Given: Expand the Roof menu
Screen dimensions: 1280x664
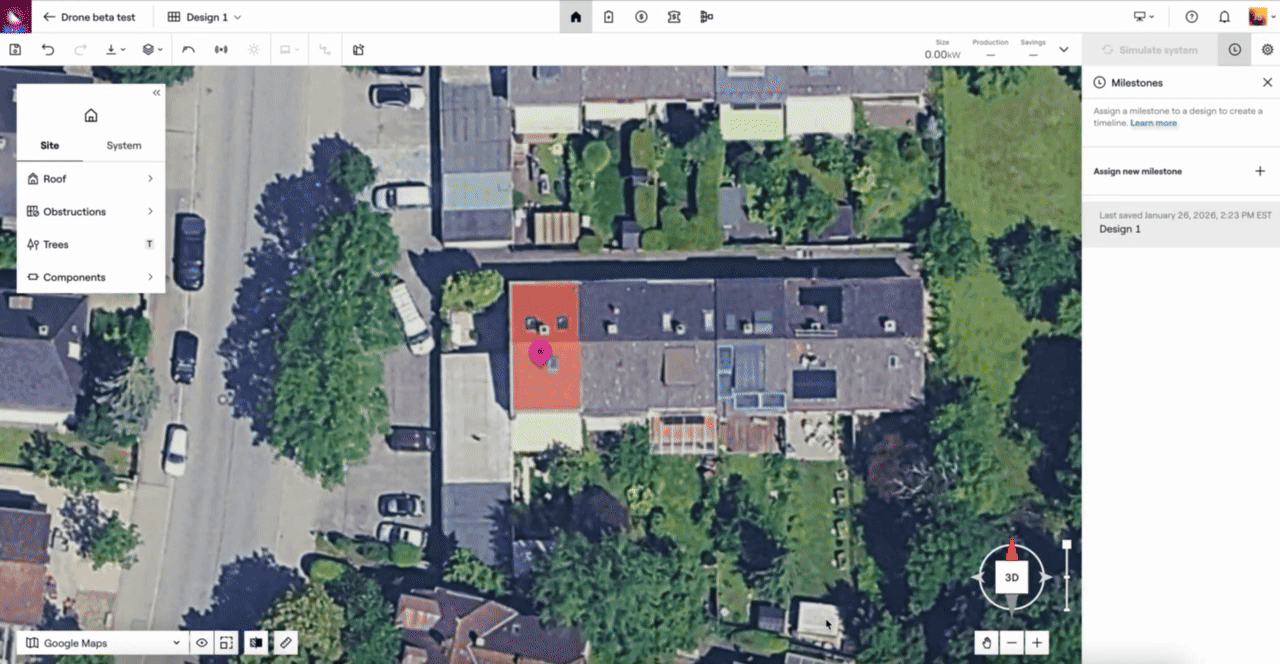Looking at the screenshot, I should pos(90,179).
